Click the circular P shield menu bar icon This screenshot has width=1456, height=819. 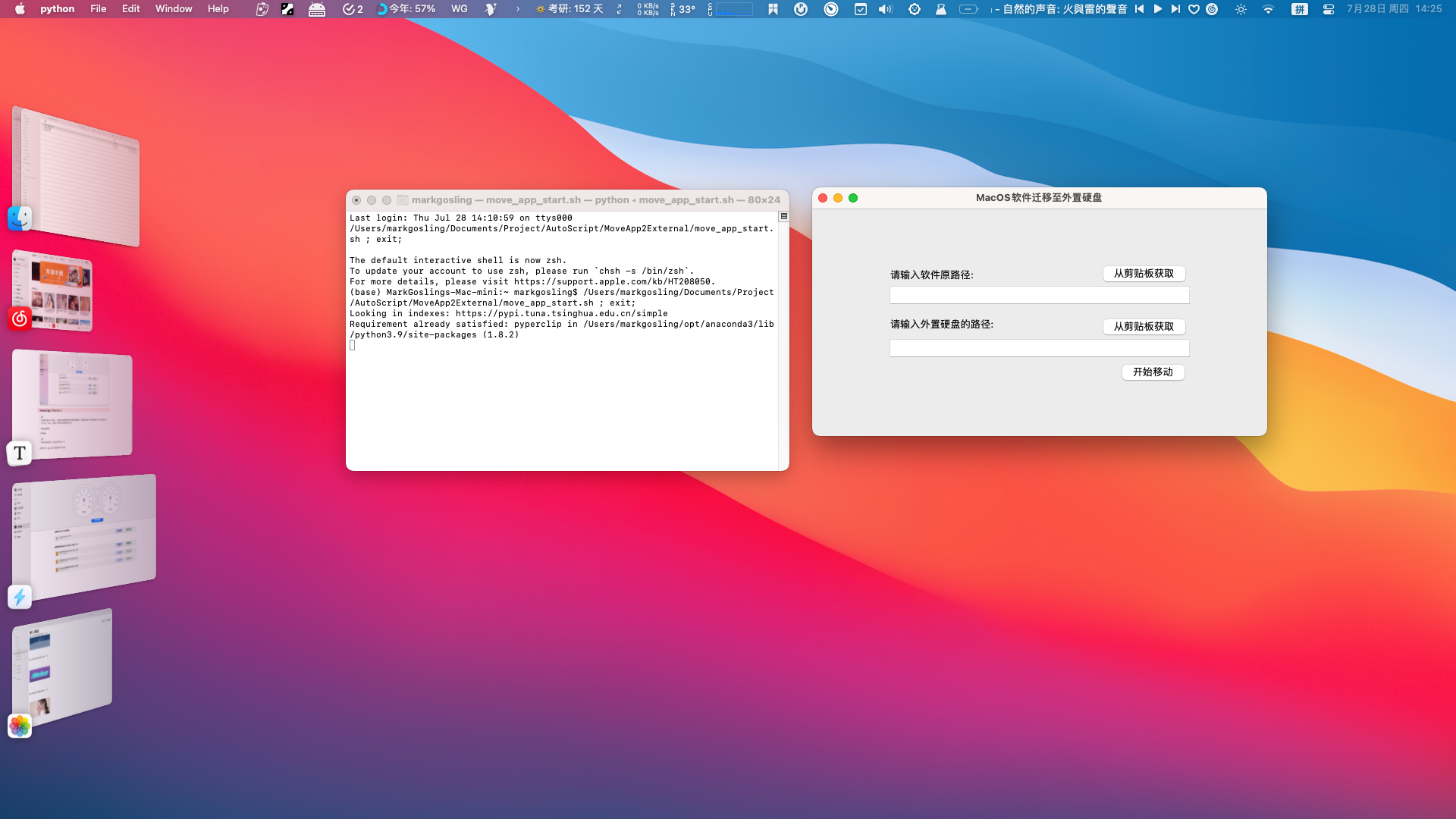point(801,9)
